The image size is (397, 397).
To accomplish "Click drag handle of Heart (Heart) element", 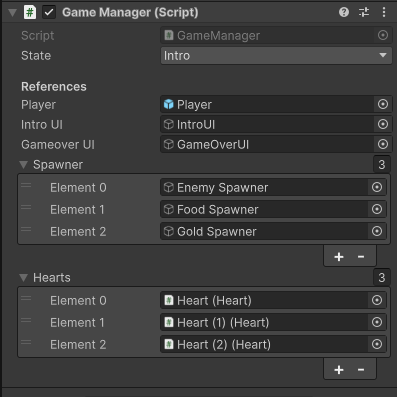I will click(26, 298).
